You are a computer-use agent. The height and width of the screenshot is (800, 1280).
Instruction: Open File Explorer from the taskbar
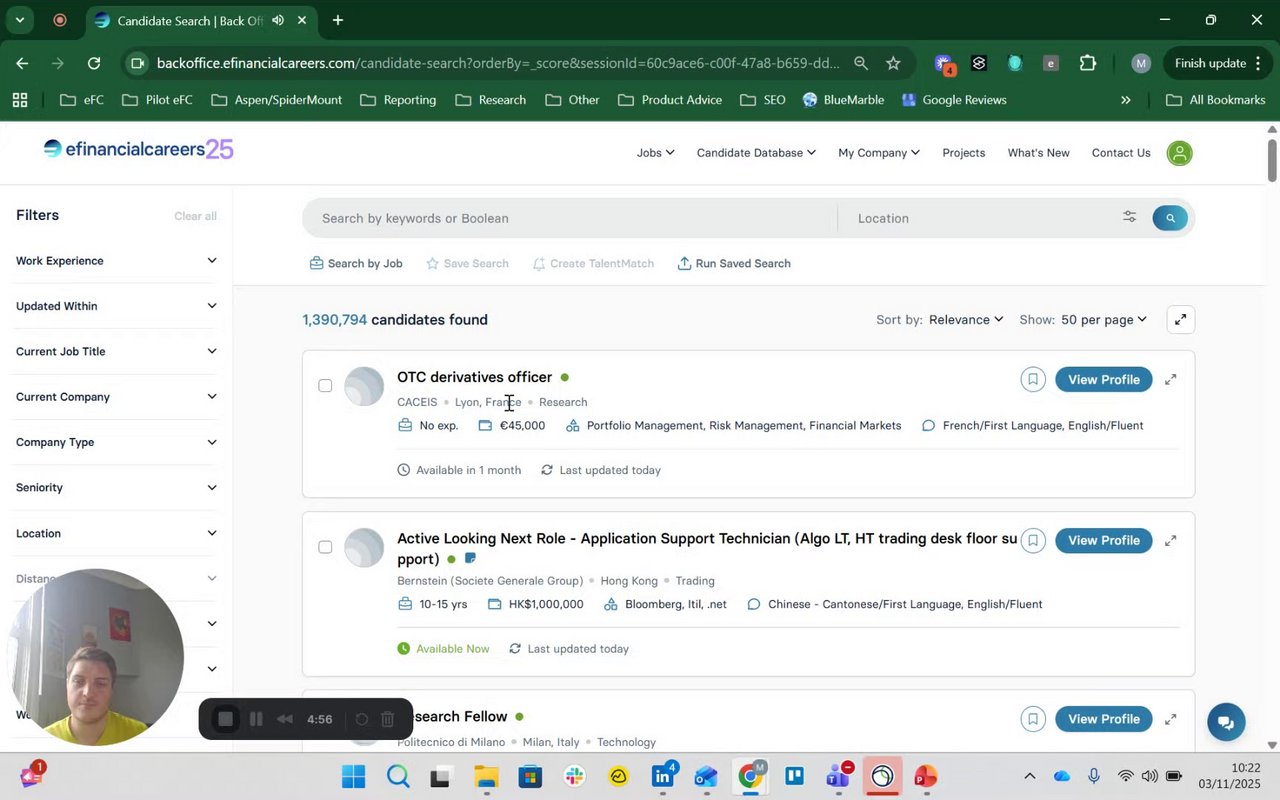486,777
